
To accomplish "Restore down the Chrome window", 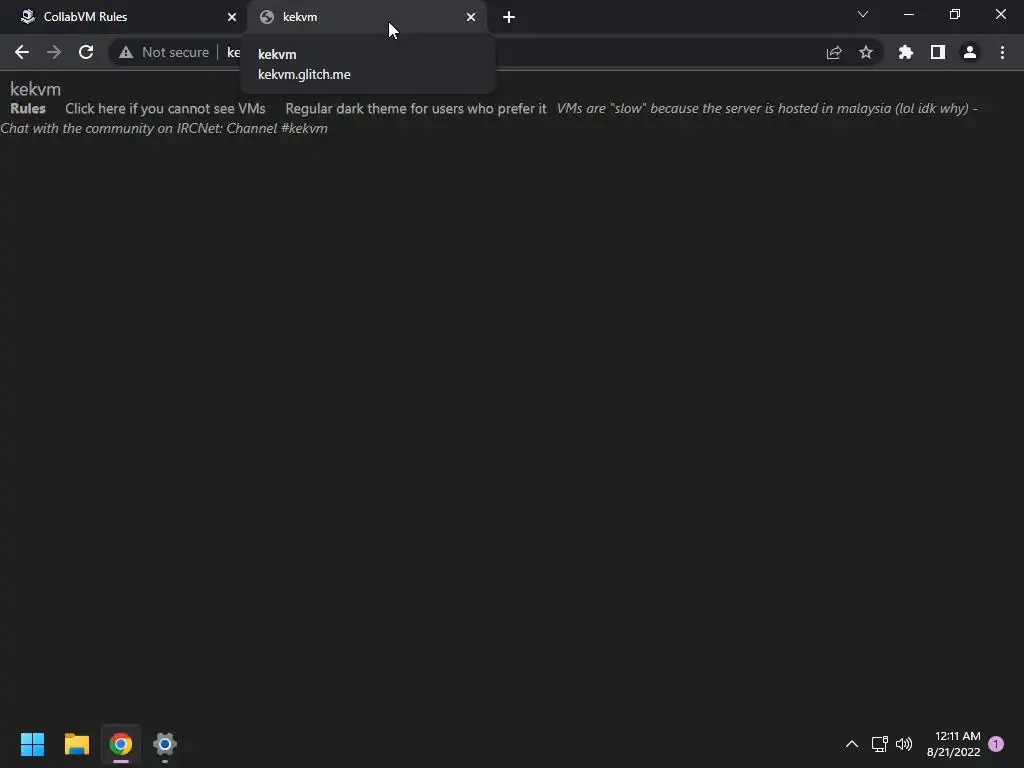I will pos(955,14).
